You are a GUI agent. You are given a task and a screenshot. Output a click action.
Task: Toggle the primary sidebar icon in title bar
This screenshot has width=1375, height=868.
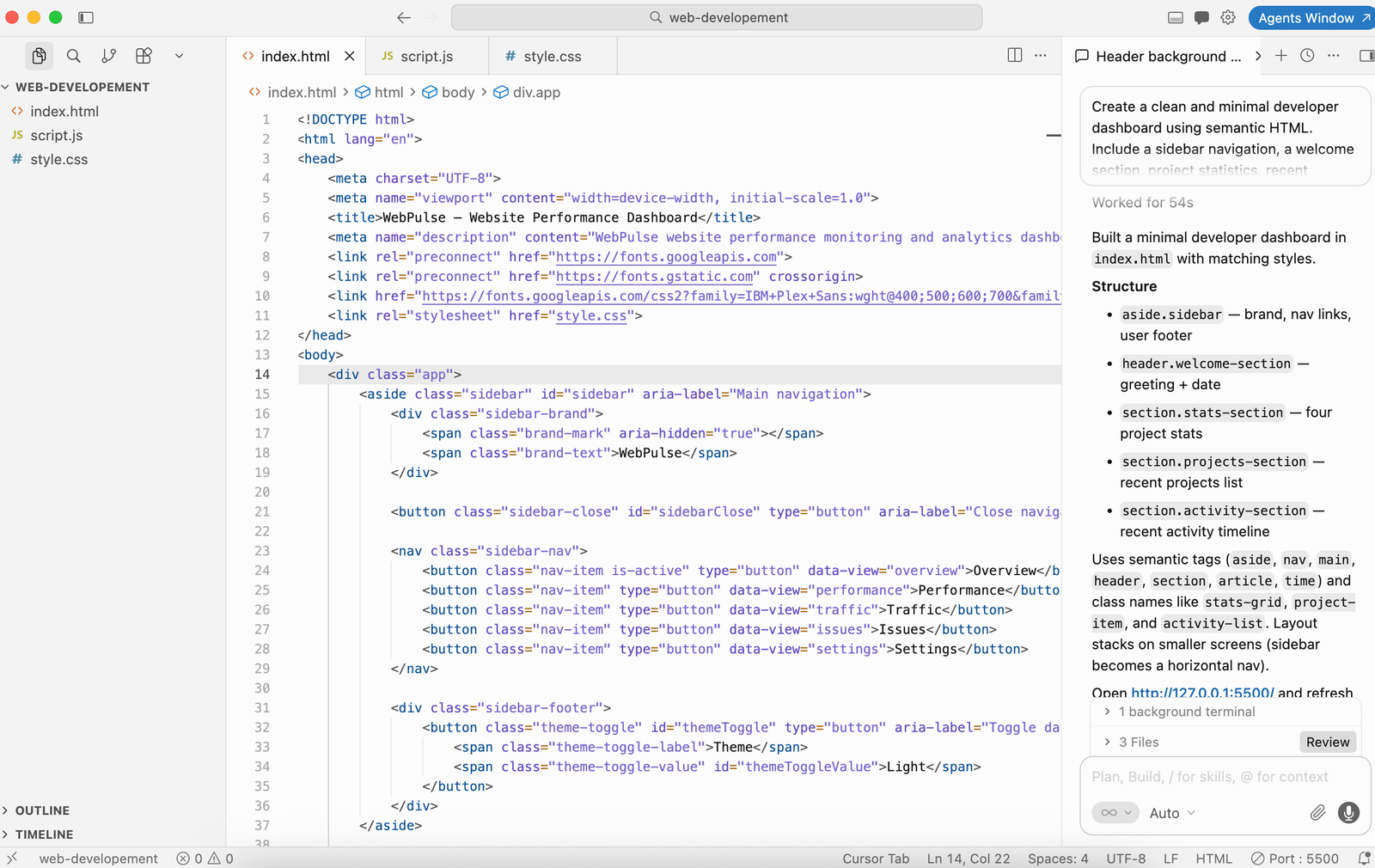coord(86,17)
